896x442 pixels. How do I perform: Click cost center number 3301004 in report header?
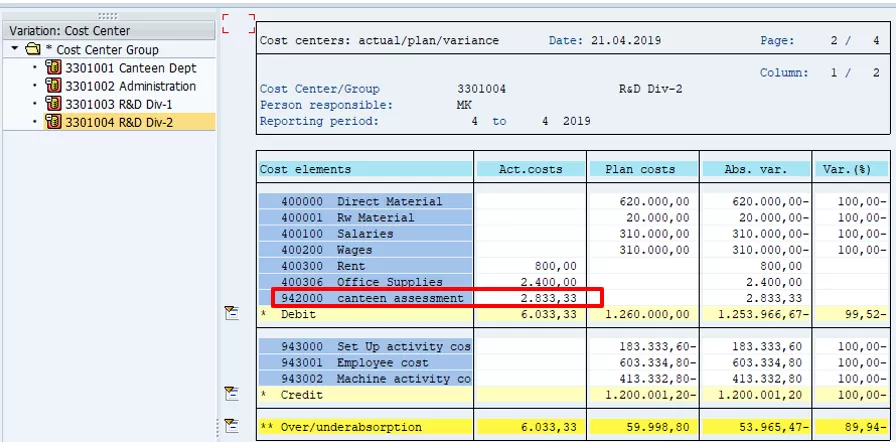coord(481,89)
